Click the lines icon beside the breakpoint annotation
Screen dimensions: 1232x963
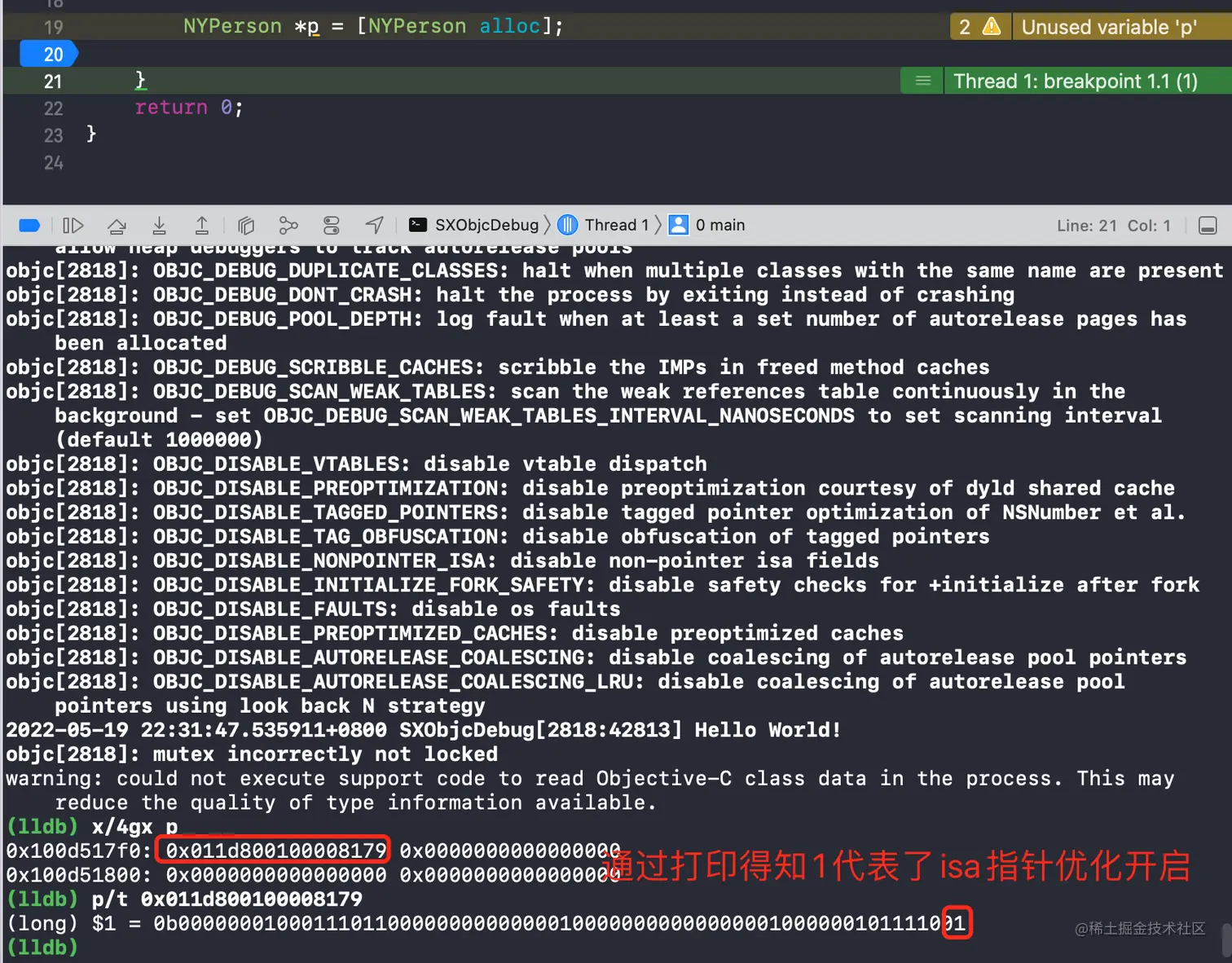tap(922, 81)
